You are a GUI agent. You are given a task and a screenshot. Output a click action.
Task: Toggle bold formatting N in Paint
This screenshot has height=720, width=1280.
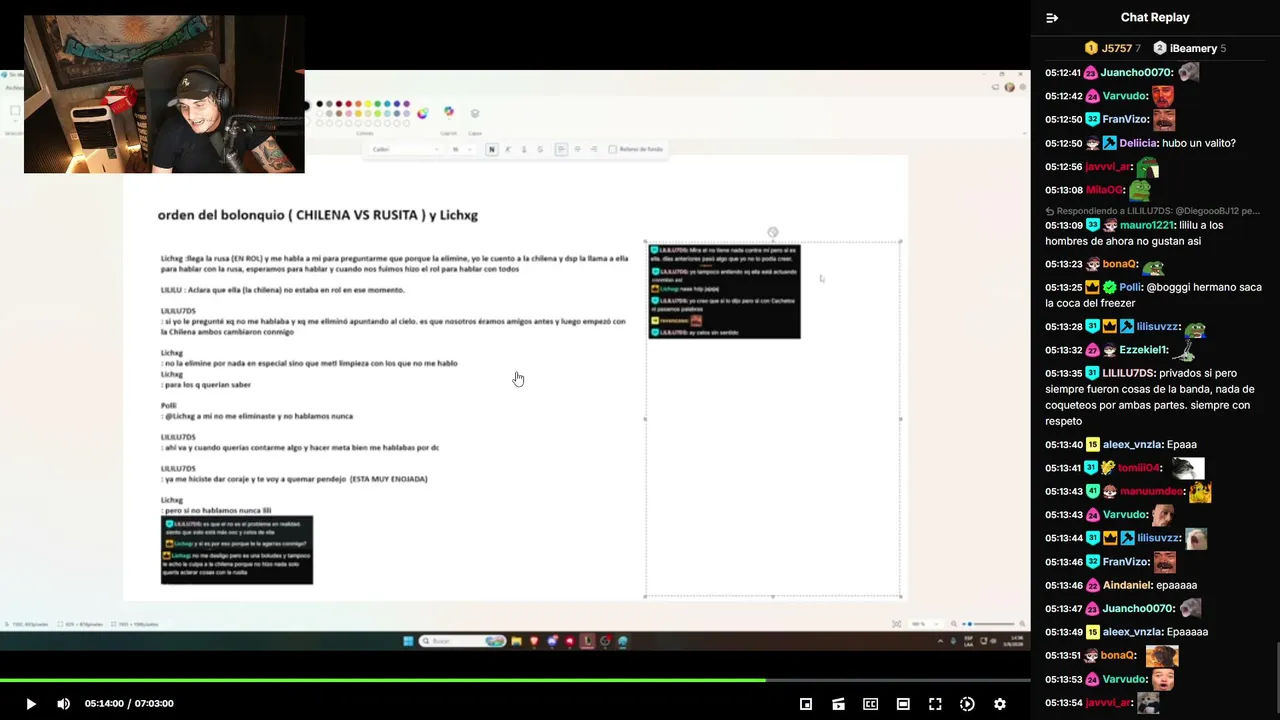pos(491,149)
